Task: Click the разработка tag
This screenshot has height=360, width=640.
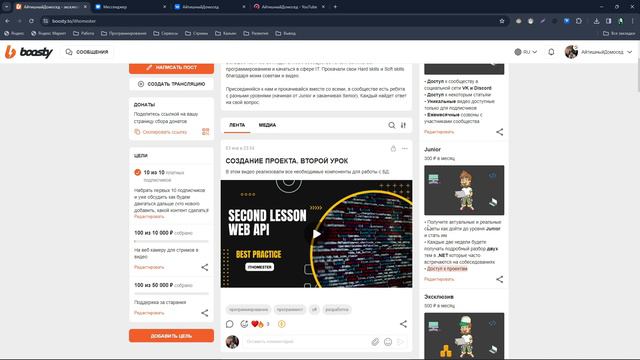Action: (337, 309)
